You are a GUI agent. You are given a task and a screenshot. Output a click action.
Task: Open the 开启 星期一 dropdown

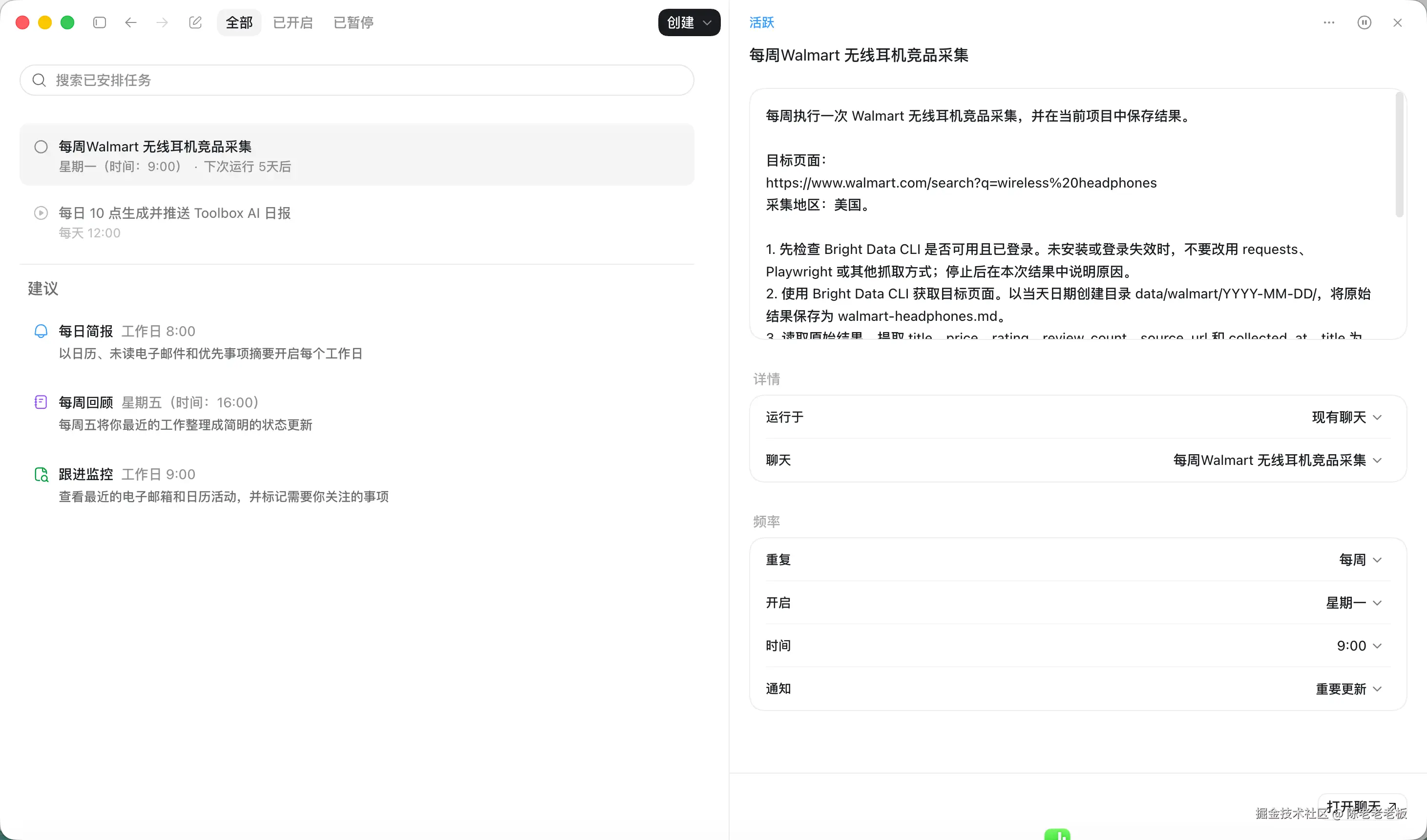click(x=1353, y=603)
